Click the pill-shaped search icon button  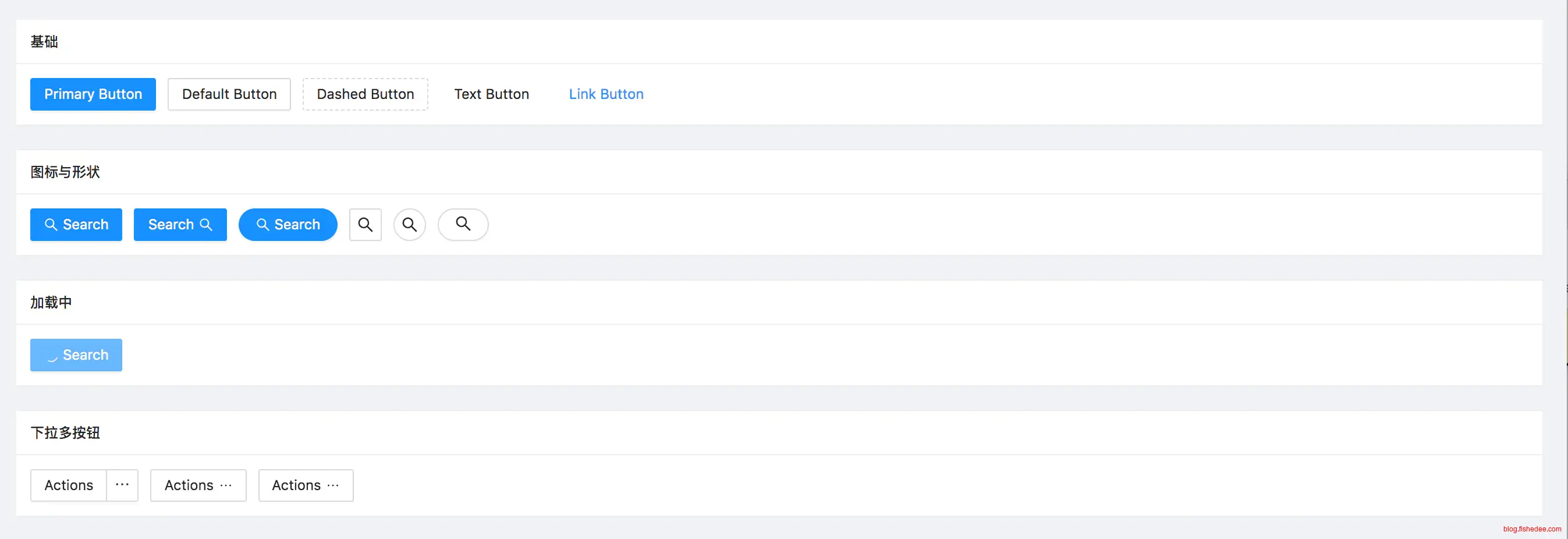point(463,225)
